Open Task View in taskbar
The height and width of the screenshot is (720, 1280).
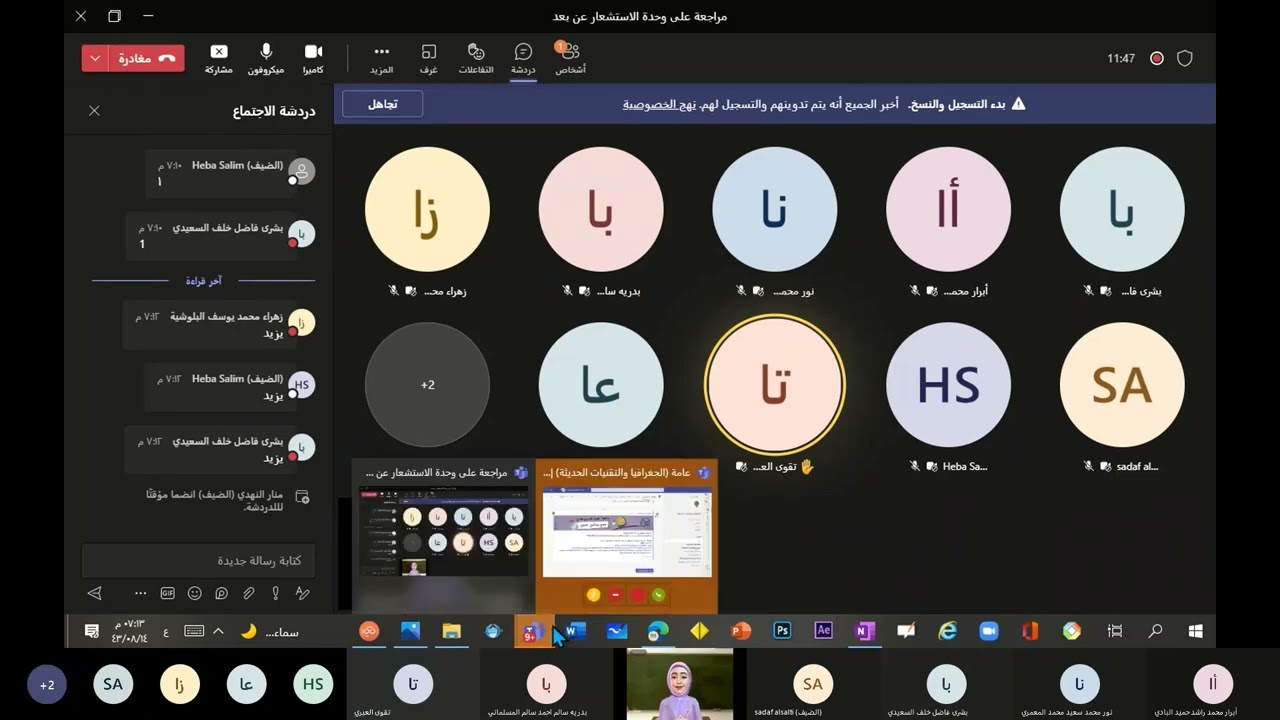(x=1114, y=631)
